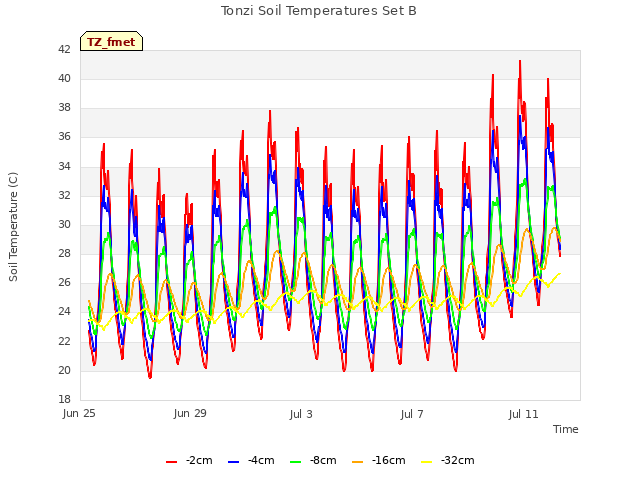Viewport: 640px width, 480px height.
Task: Click the 38 y-axis tick label
Action: 64,107
